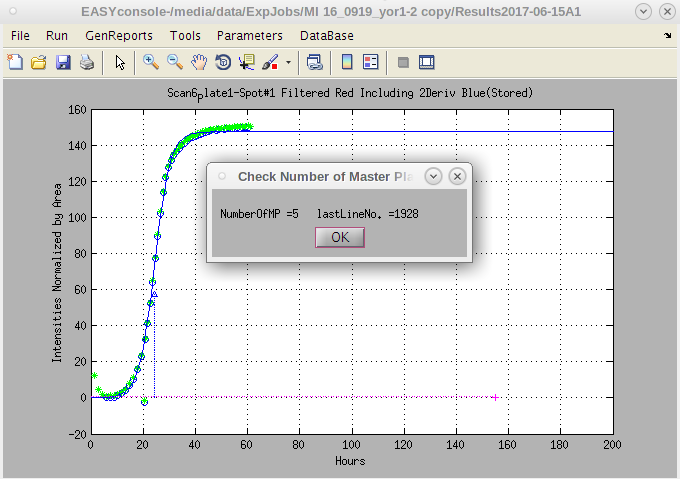
Task: Click the New Figure icon
Action: coord(15,62)
